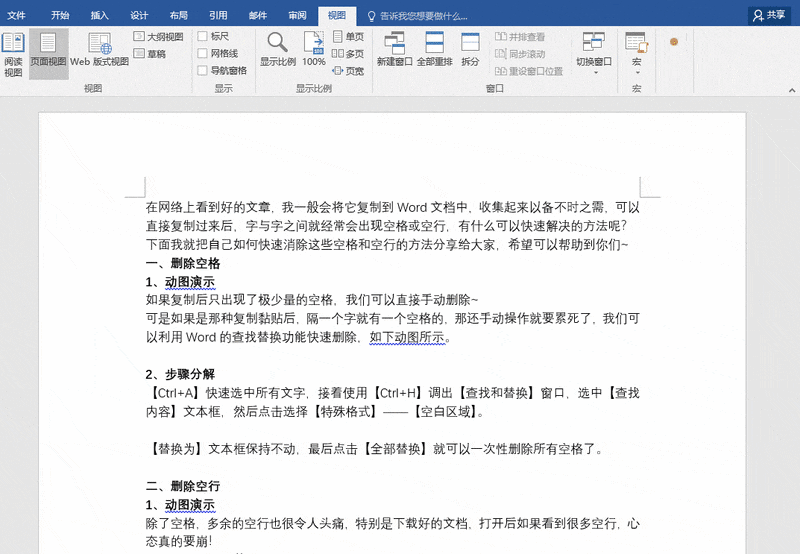Expand the Switch Windows dropdown arrow

click(x=595, y=73)
